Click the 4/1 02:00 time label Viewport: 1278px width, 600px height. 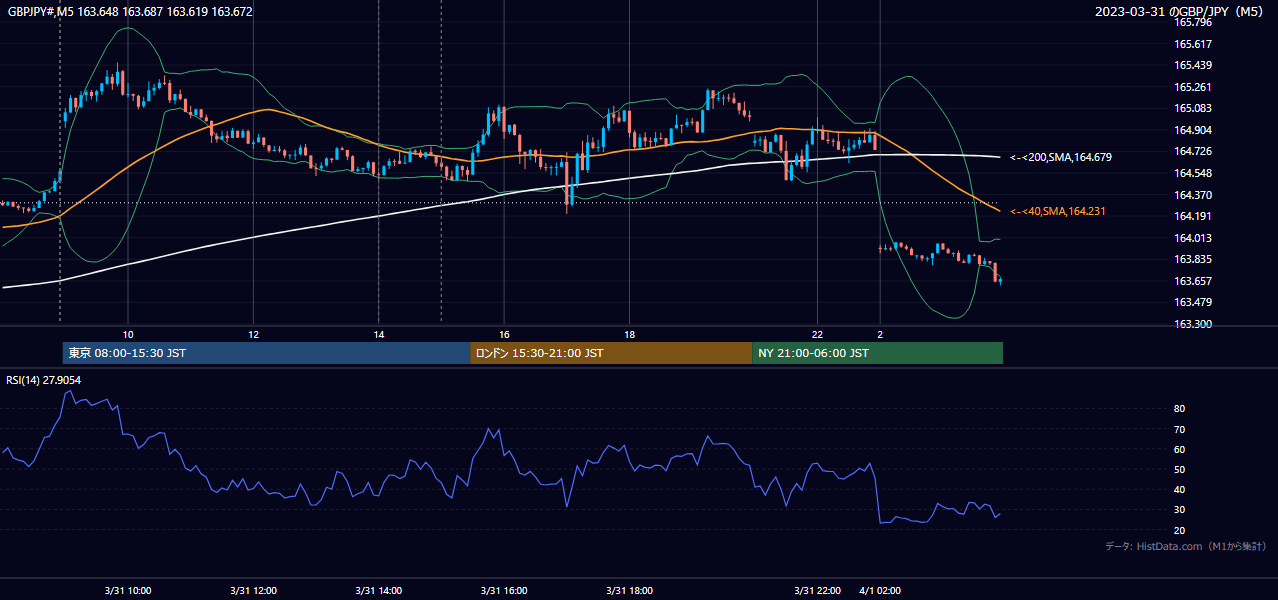[880, 591]
